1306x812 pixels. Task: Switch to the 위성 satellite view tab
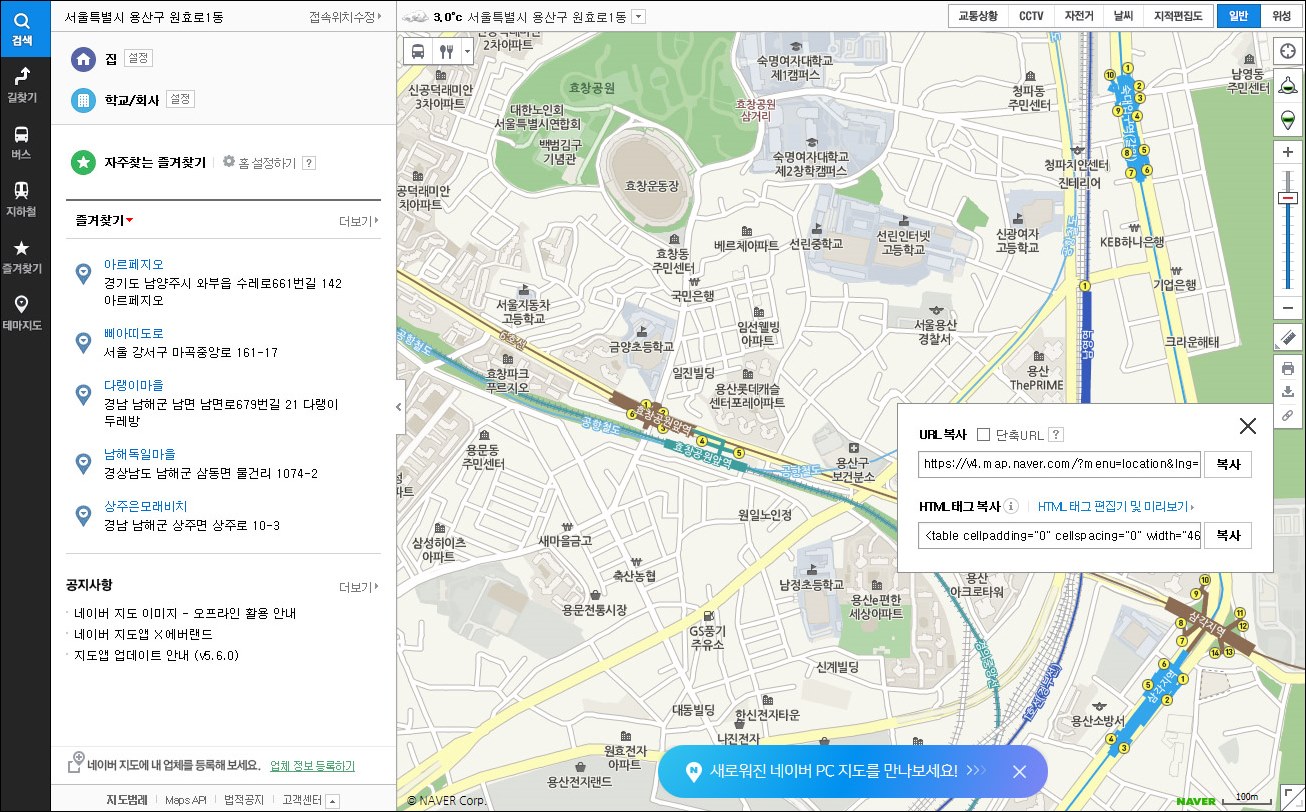pos(1281,16)
